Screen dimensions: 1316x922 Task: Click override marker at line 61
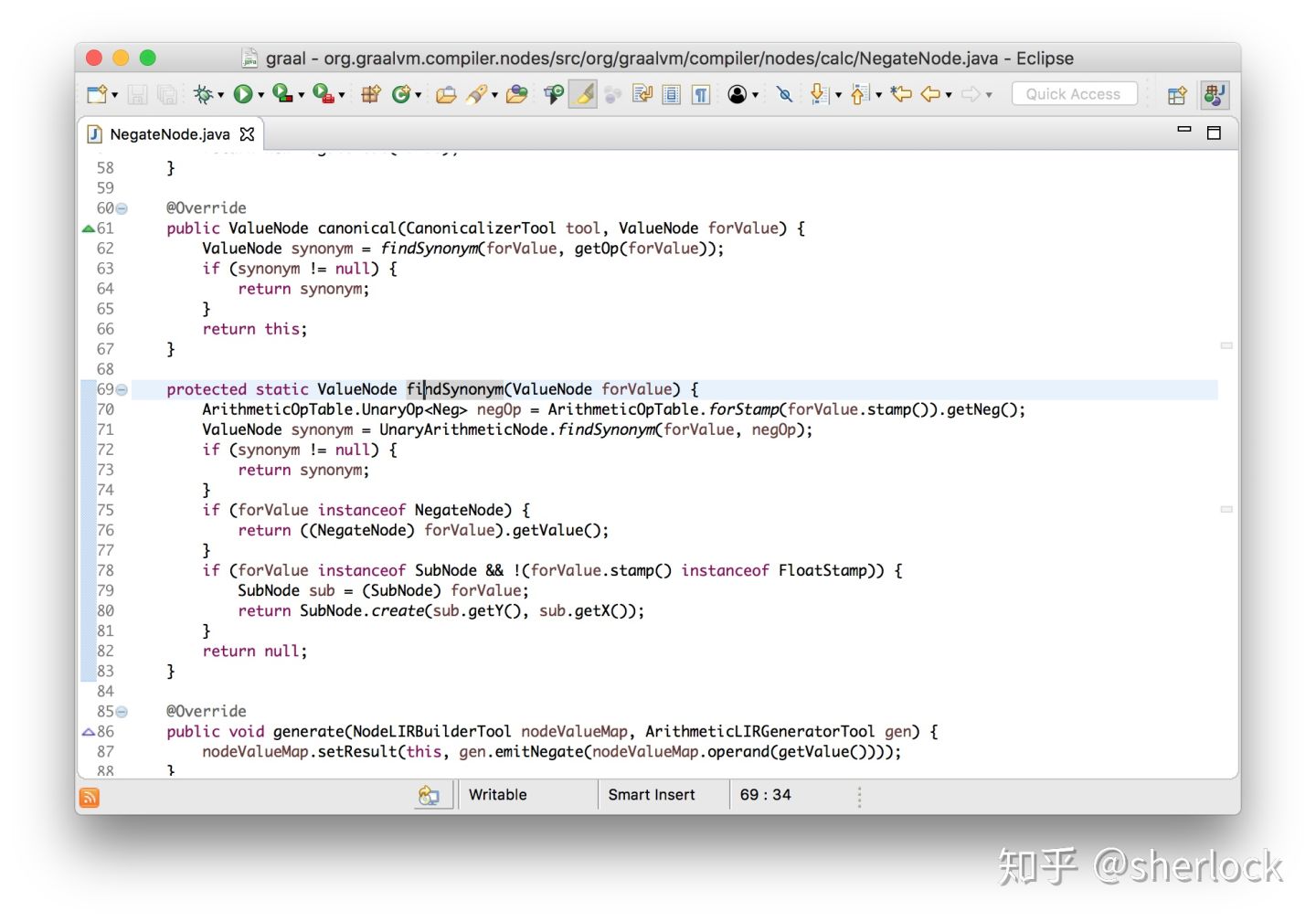click(x=89, y=228)
